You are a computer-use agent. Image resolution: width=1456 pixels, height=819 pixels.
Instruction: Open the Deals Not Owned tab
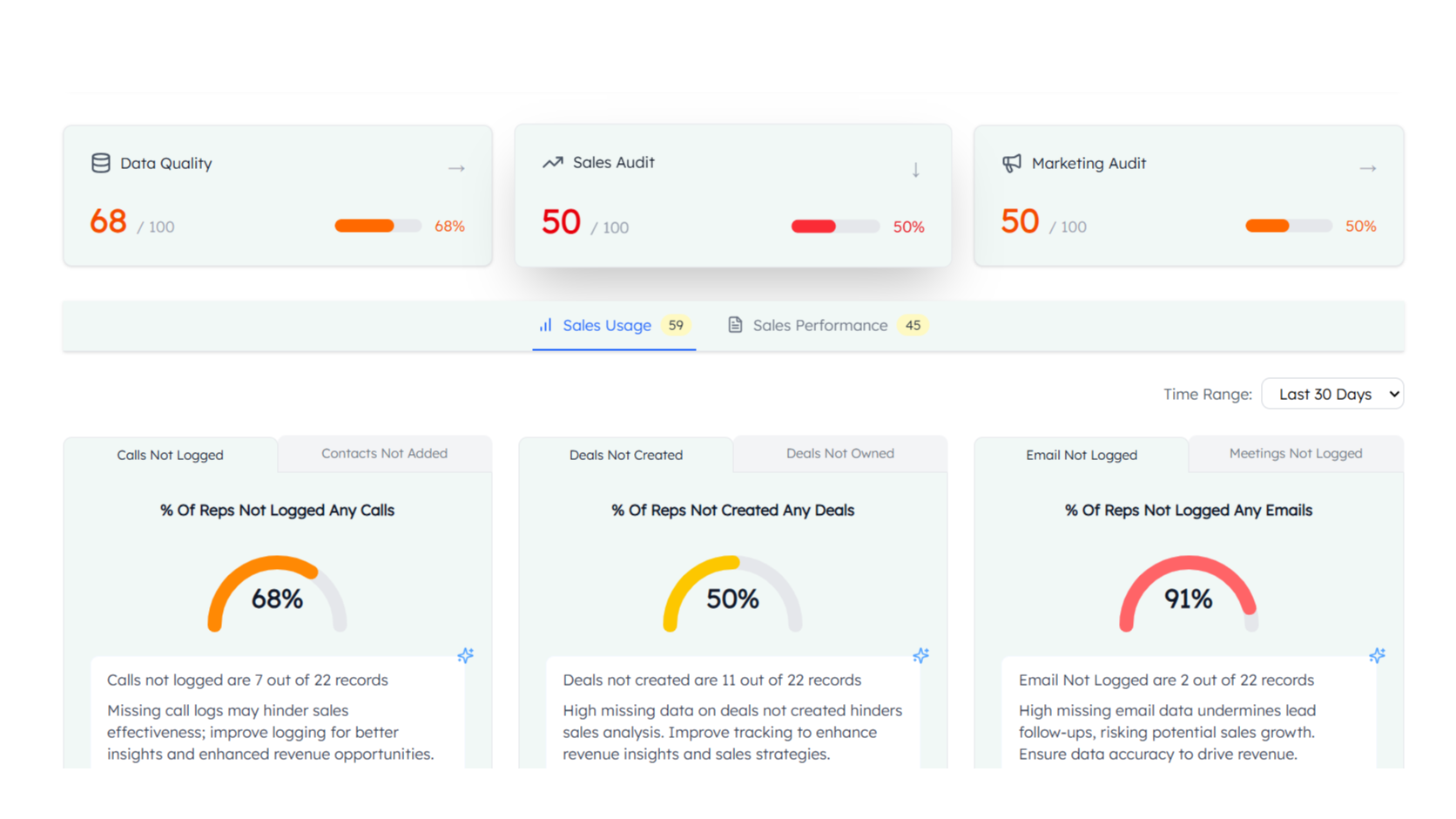tap(839, 453)
